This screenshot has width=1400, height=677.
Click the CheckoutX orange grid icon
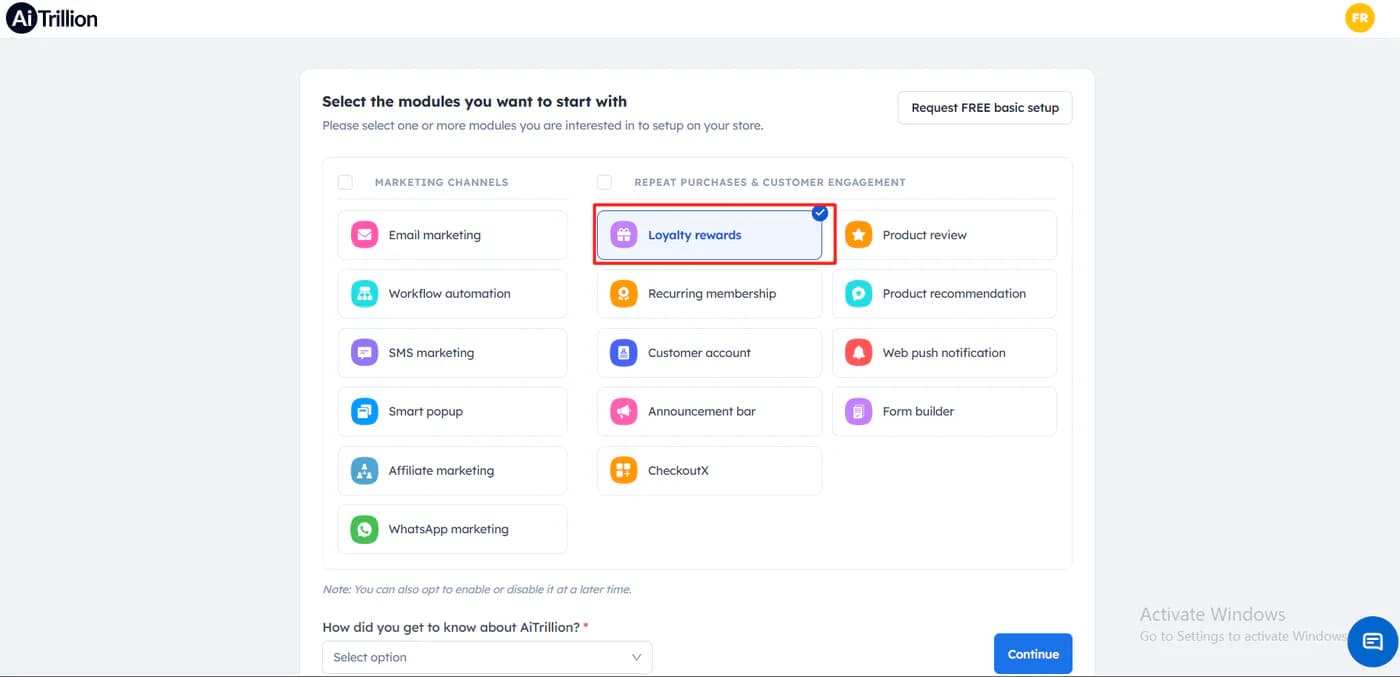point(624,470)
